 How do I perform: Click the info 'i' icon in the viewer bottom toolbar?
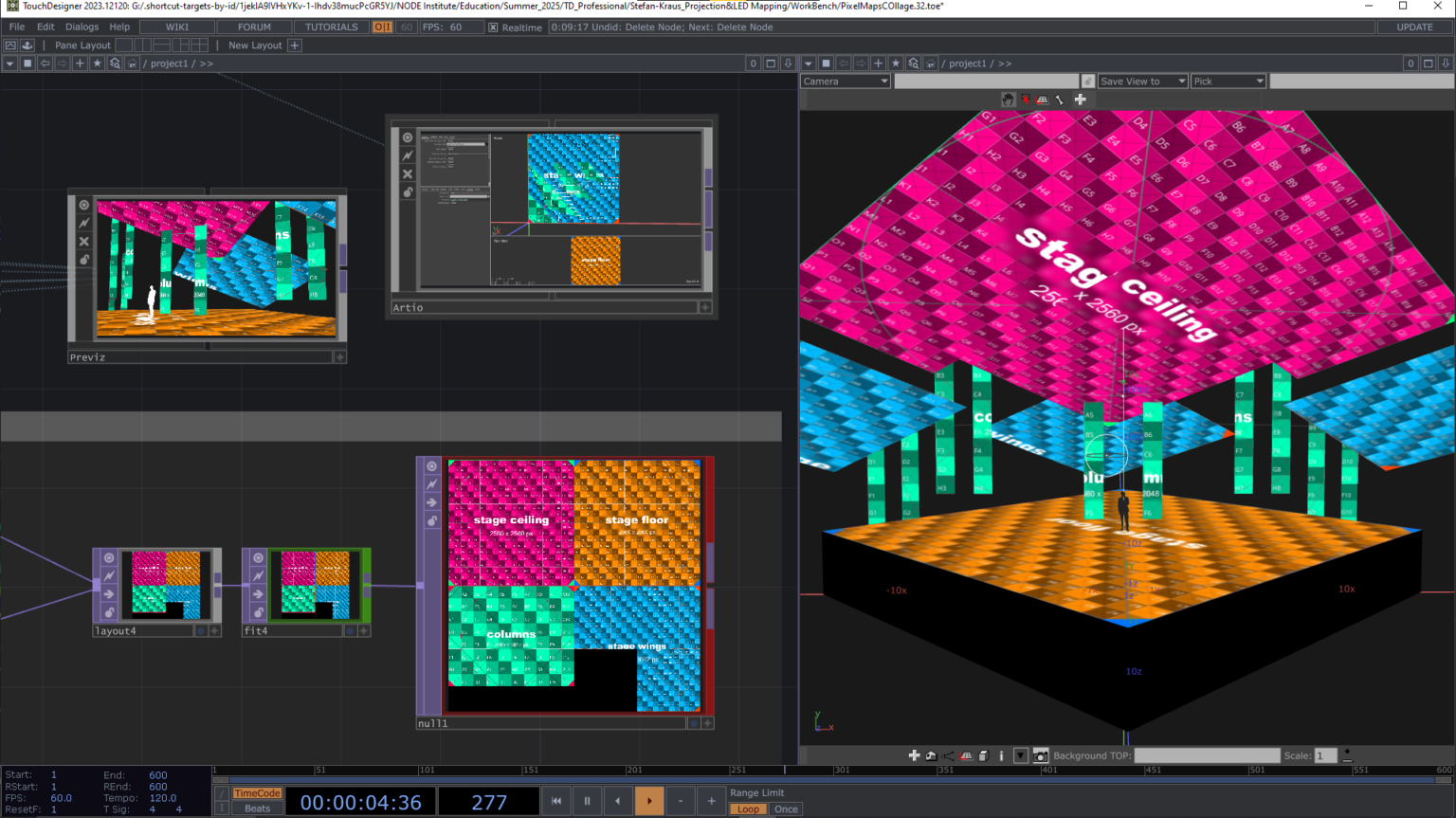coord(1001,755)
